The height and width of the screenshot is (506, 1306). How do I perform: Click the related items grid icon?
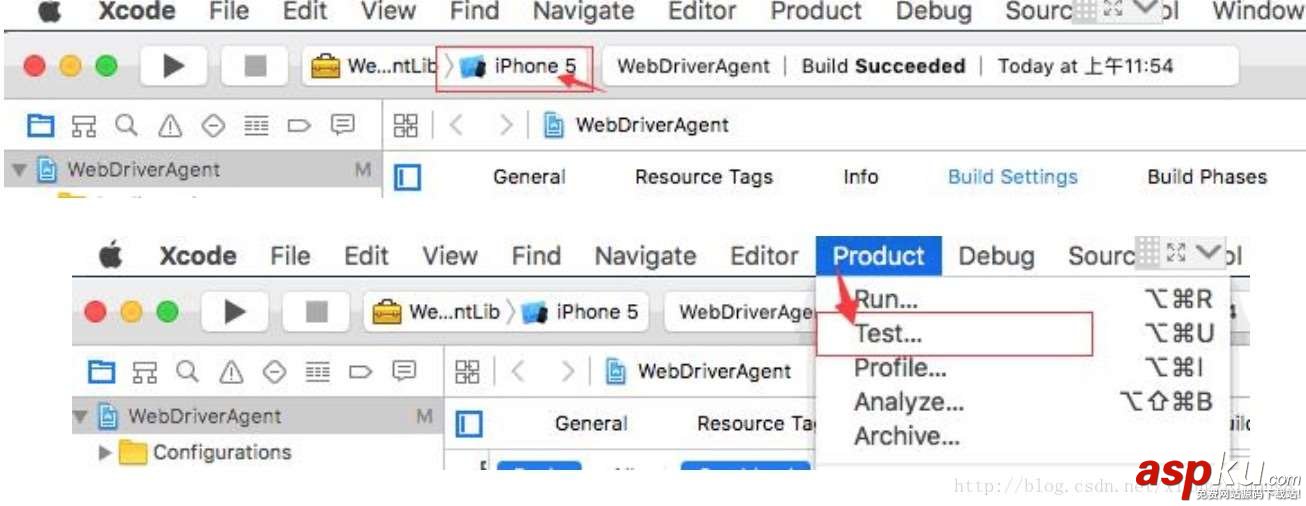pos(406,125)
